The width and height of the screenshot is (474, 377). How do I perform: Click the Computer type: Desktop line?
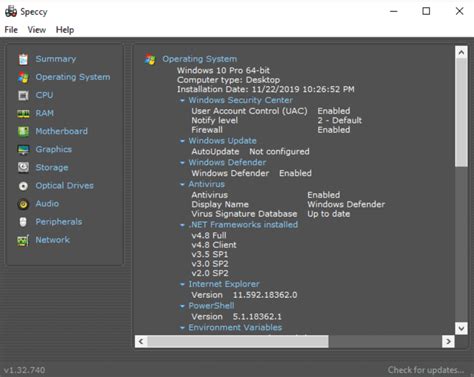tap(228, 80)
